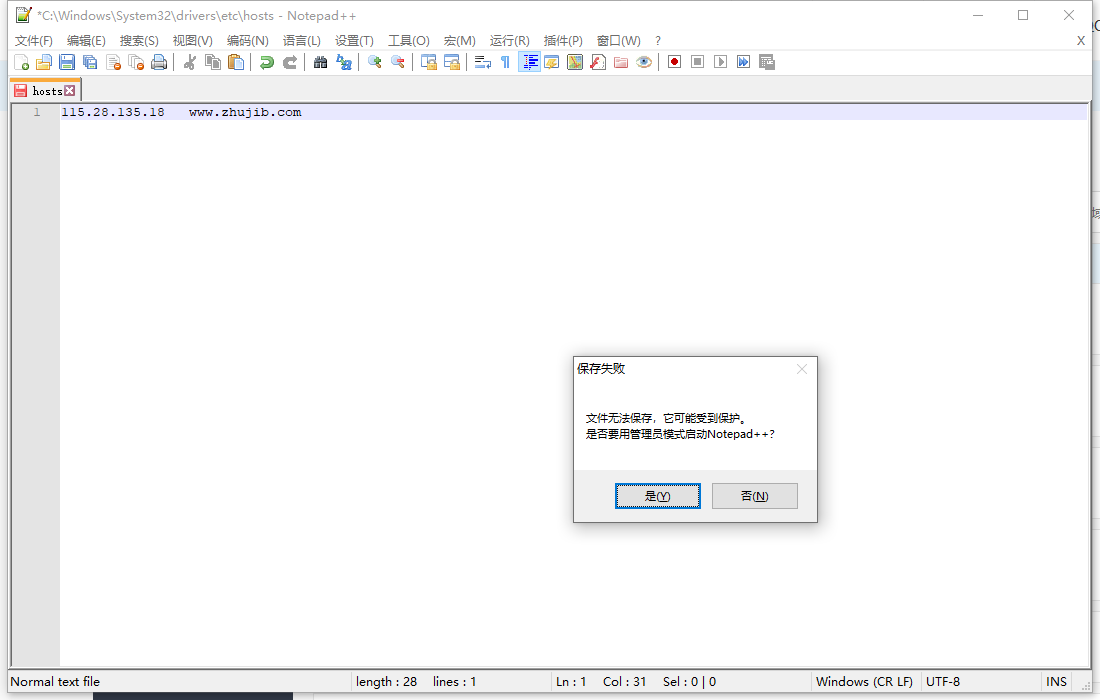Select the hosts document tab
The height and width of the screenshot is (700, 1100).
click(46, 91)
